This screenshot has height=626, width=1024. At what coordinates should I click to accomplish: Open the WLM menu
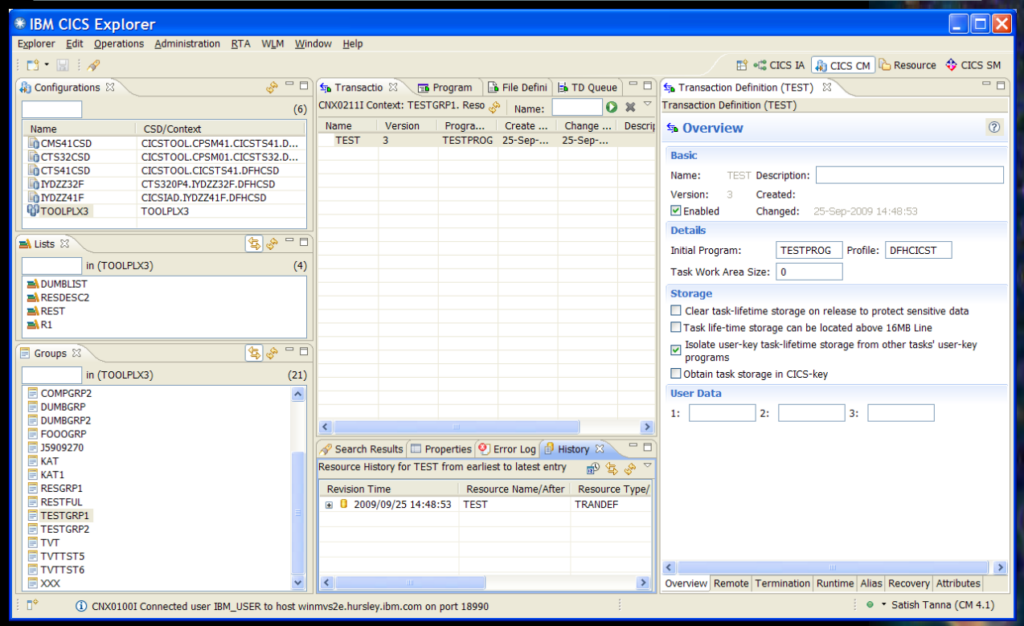pos(272,44)
